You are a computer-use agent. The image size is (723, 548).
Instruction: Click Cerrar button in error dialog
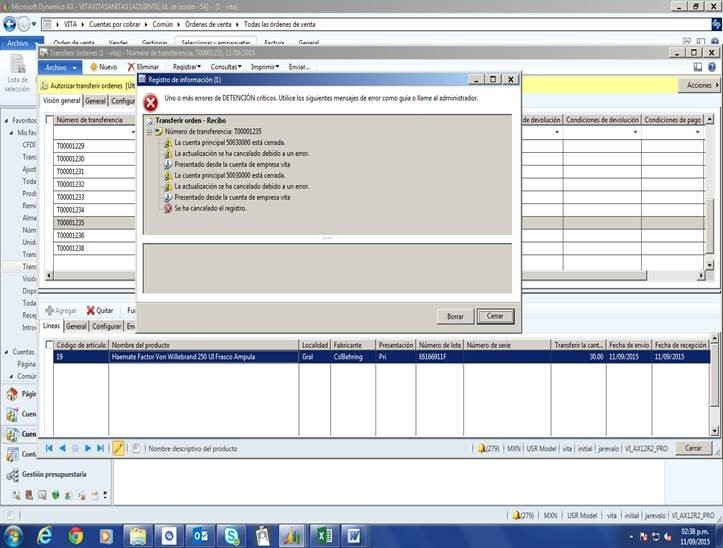tap(495, 316)
